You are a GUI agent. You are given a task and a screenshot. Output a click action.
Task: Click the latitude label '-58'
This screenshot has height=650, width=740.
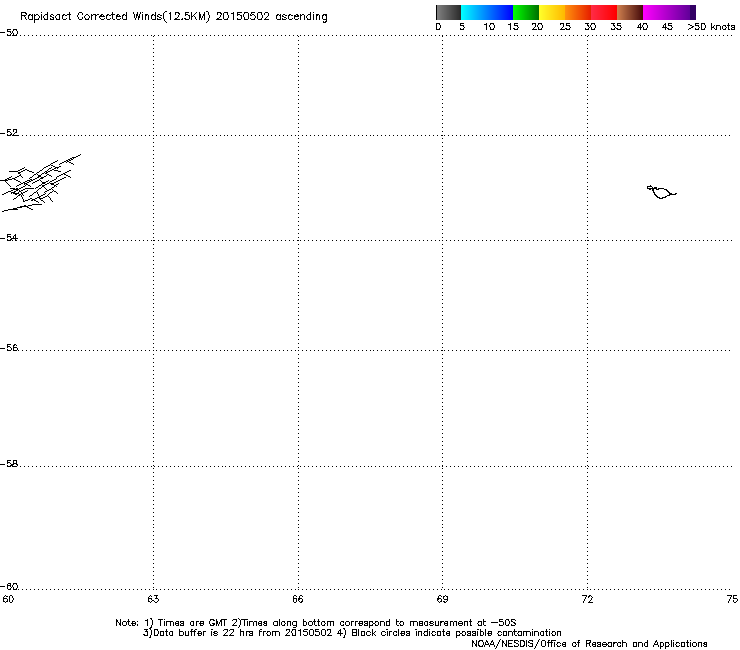(x=9, y=464)
